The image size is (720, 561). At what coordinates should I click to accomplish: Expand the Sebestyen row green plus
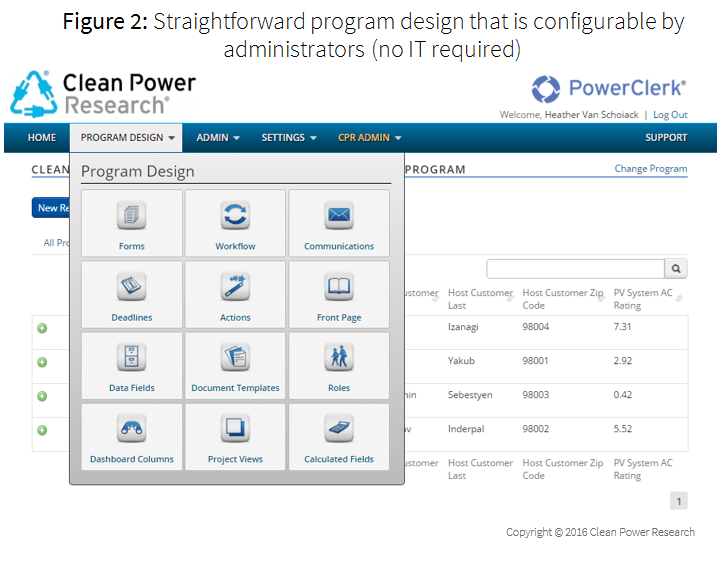(x=42, y=396)
